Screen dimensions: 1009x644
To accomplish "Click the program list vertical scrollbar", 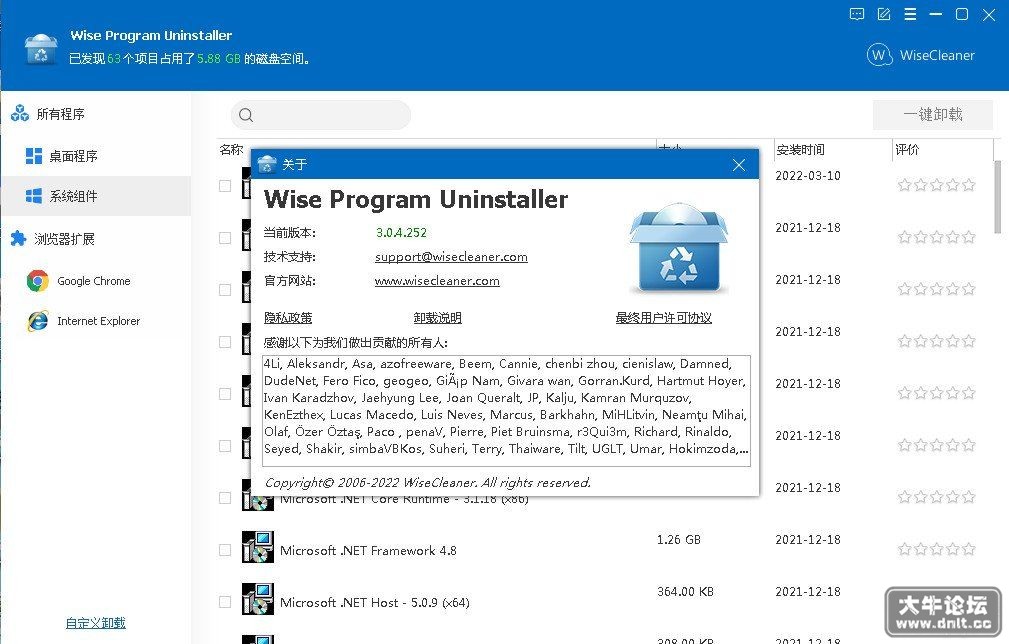I will pyautogui.click(x=997, y=196).
